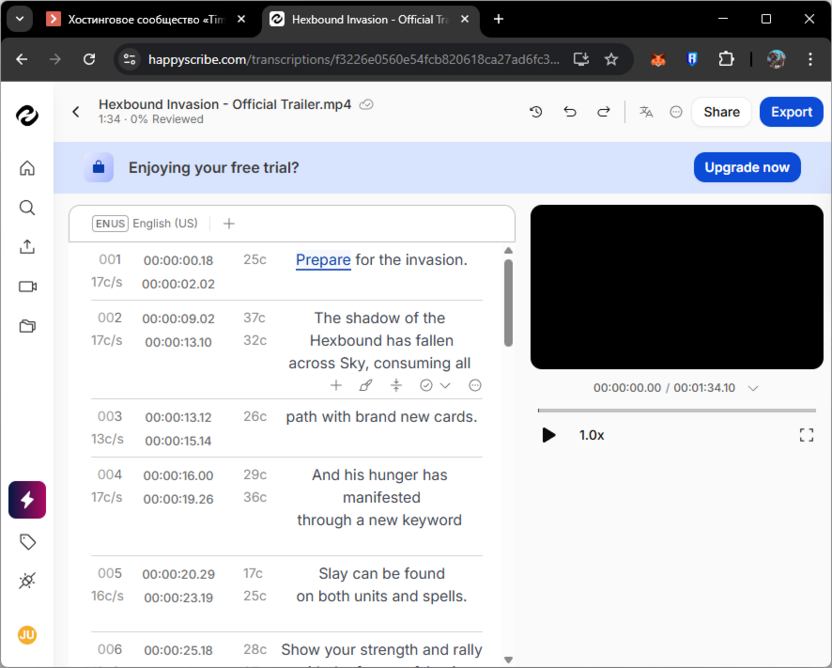Image resolution: width=832 pixels, height=668 pixels.
Task: Click segment number 004
Action: [x=109, y=474]
